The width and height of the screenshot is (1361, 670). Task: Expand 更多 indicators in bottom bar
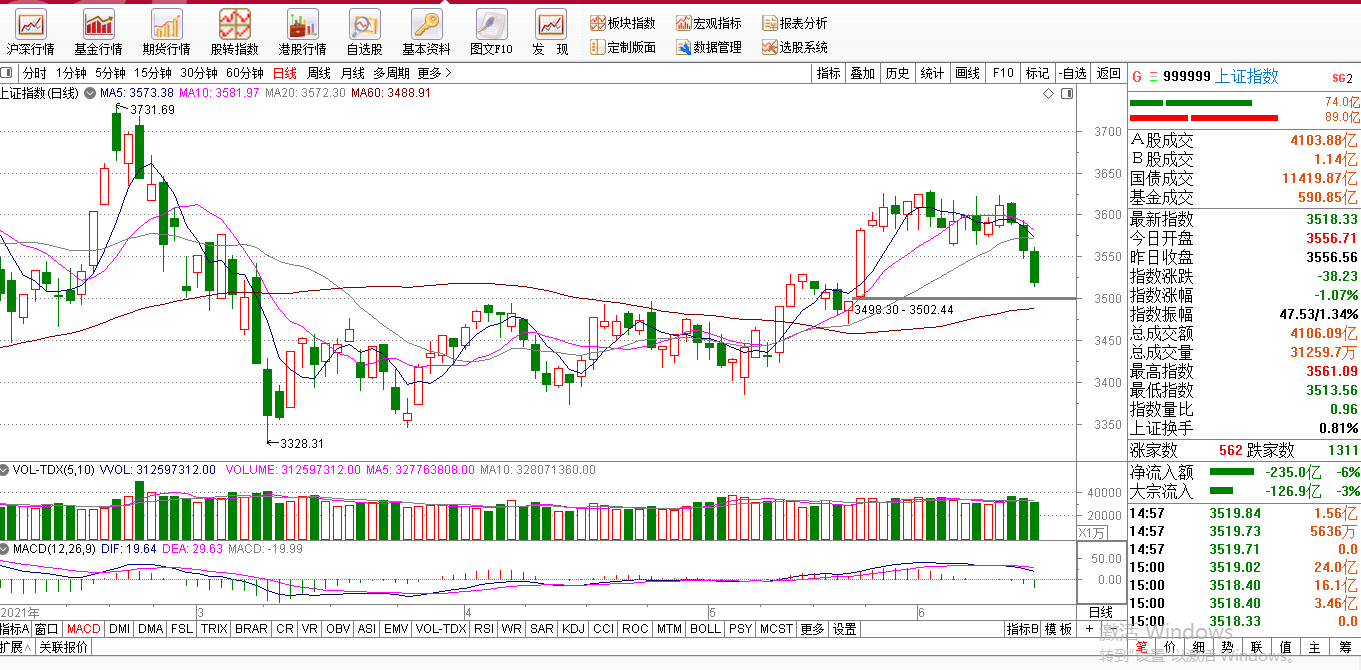coord(812,629)
